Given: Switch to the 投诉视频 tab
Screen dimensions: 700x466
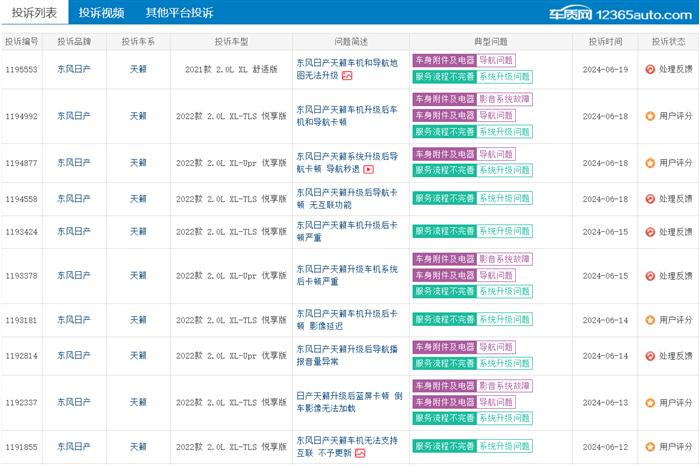Looking at the screenshot, I should 101,13.
